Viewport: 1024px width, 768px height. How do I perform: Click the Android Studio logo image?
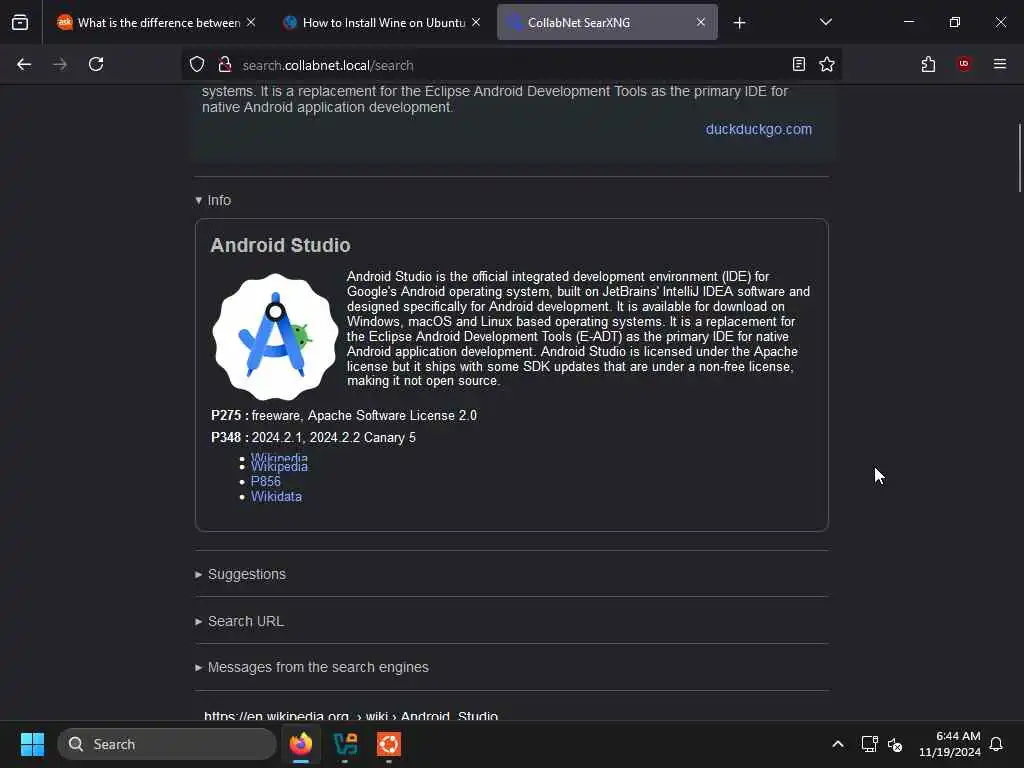click(276, 336)
